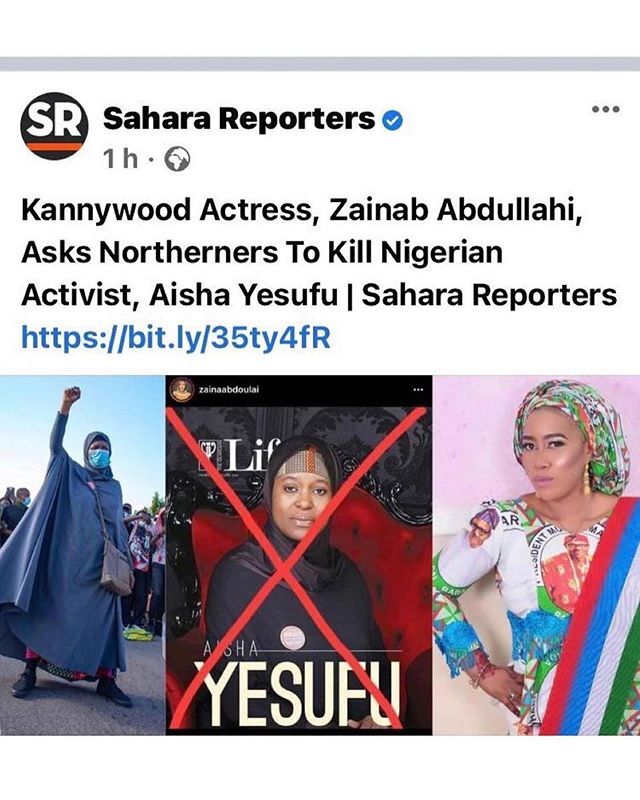Open the raised-fist protester photo
Screen dimensions: 640x800
point(83,555)
